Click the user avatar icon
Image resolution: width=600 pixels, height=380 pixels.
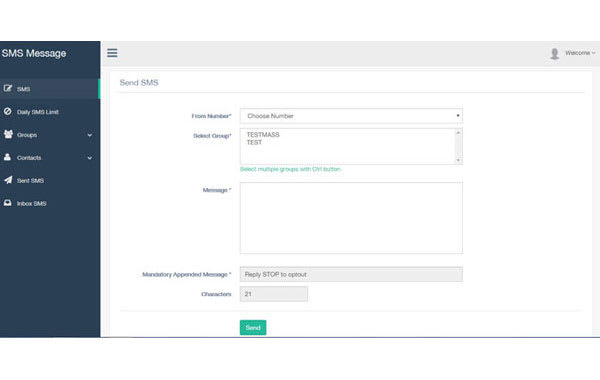click(554, 53)
